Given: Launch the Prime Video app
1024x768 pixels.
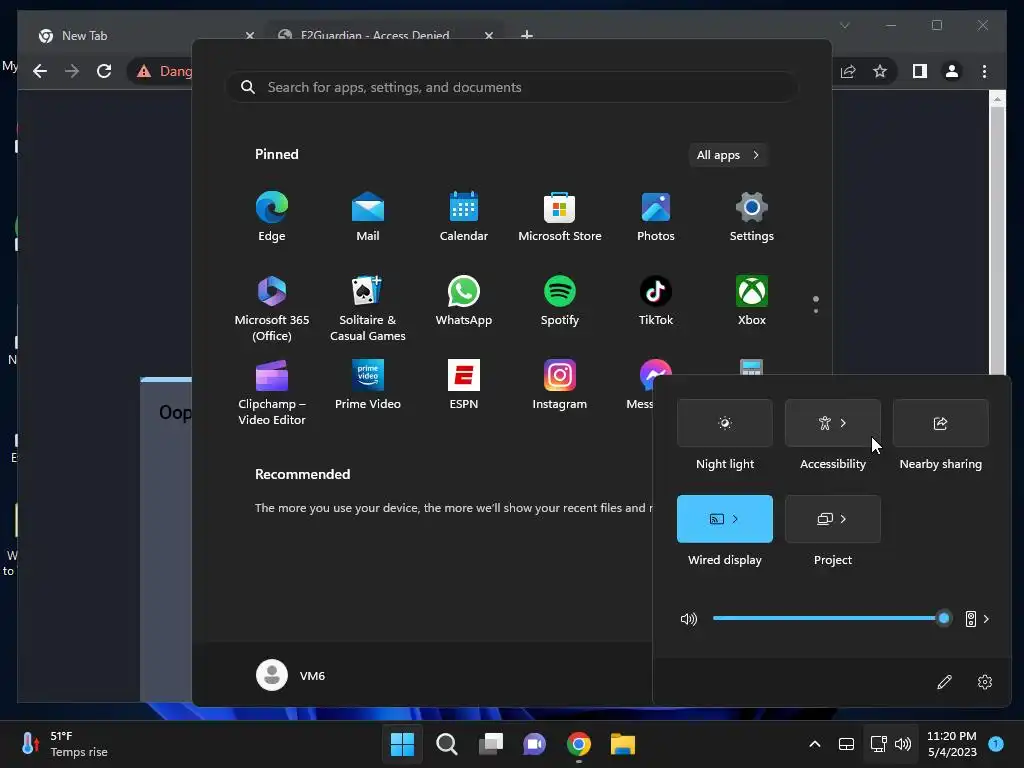Looking at the screenshot, I should pyautogui.click(x=368, y=385).
